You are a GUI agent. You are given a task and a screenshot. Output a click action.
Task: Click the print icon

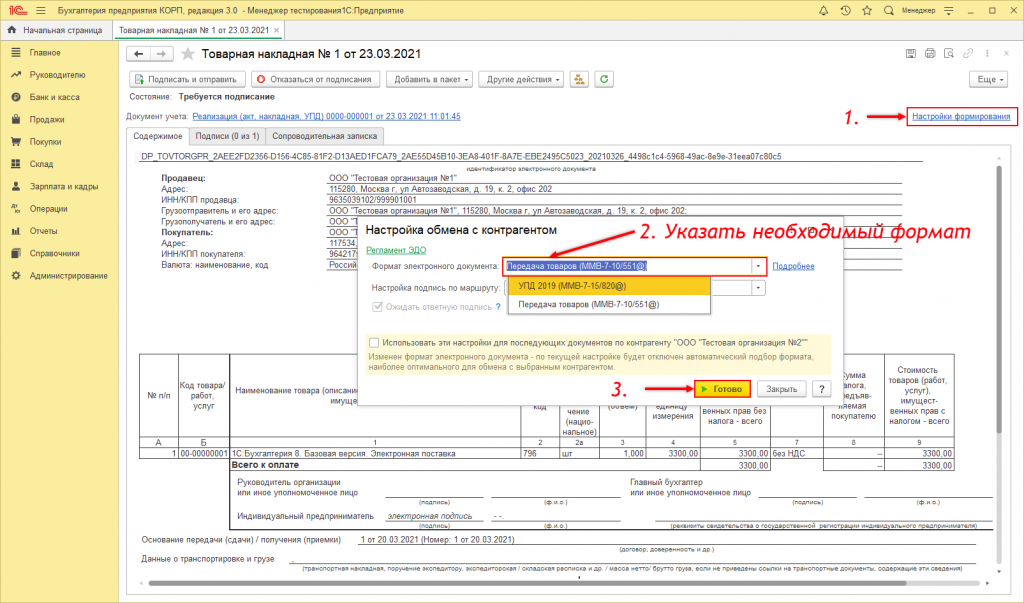(x=930, y=54)
